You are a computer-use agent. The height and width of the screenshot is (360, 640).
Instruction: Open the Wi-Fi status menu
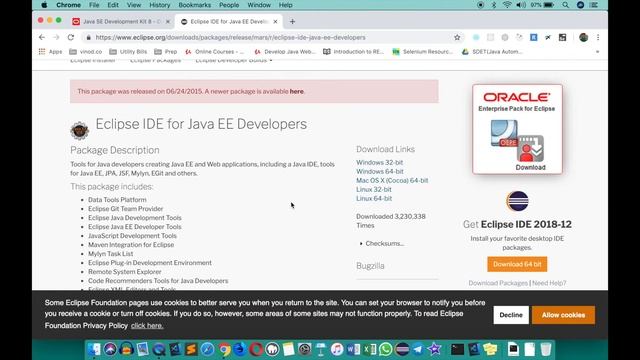tap(507, 5)
